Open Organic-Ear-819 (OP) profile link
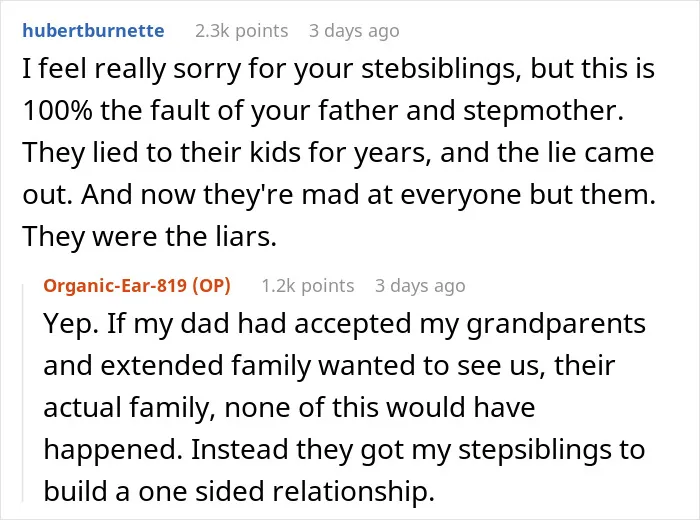 (137, 286)
